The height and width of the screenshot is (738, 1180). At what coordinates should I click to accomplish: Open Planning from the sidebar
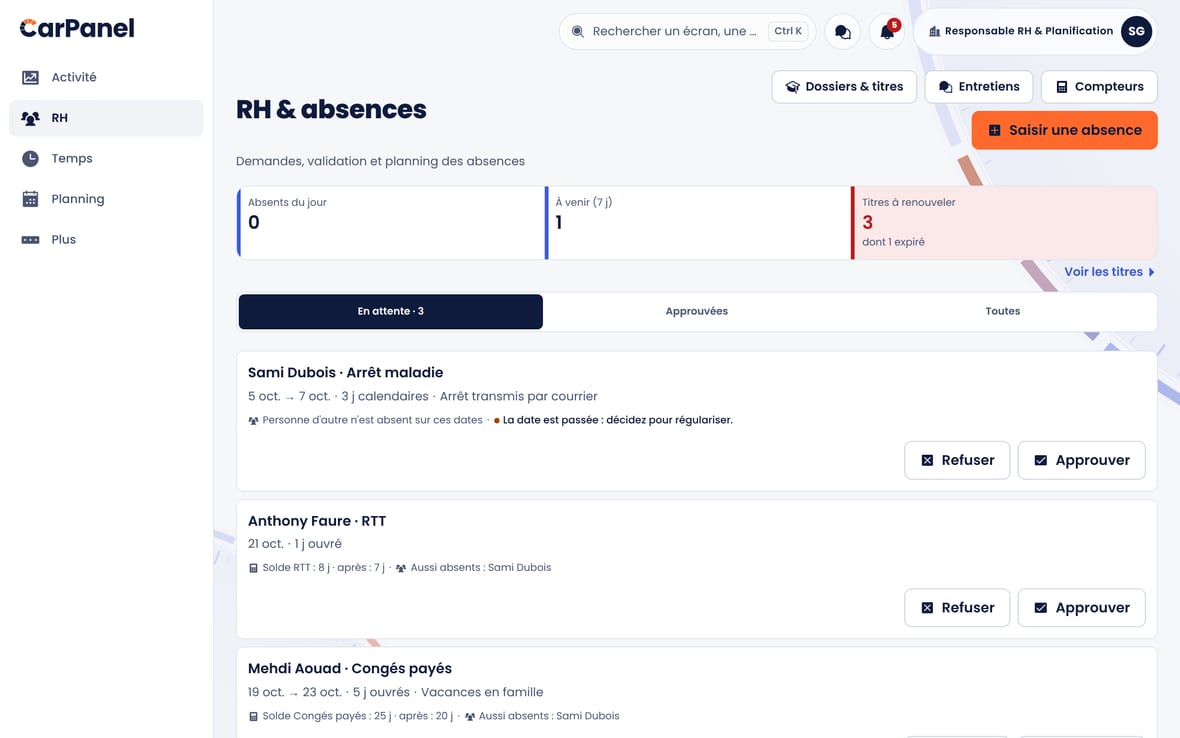(x=106, y=199)
